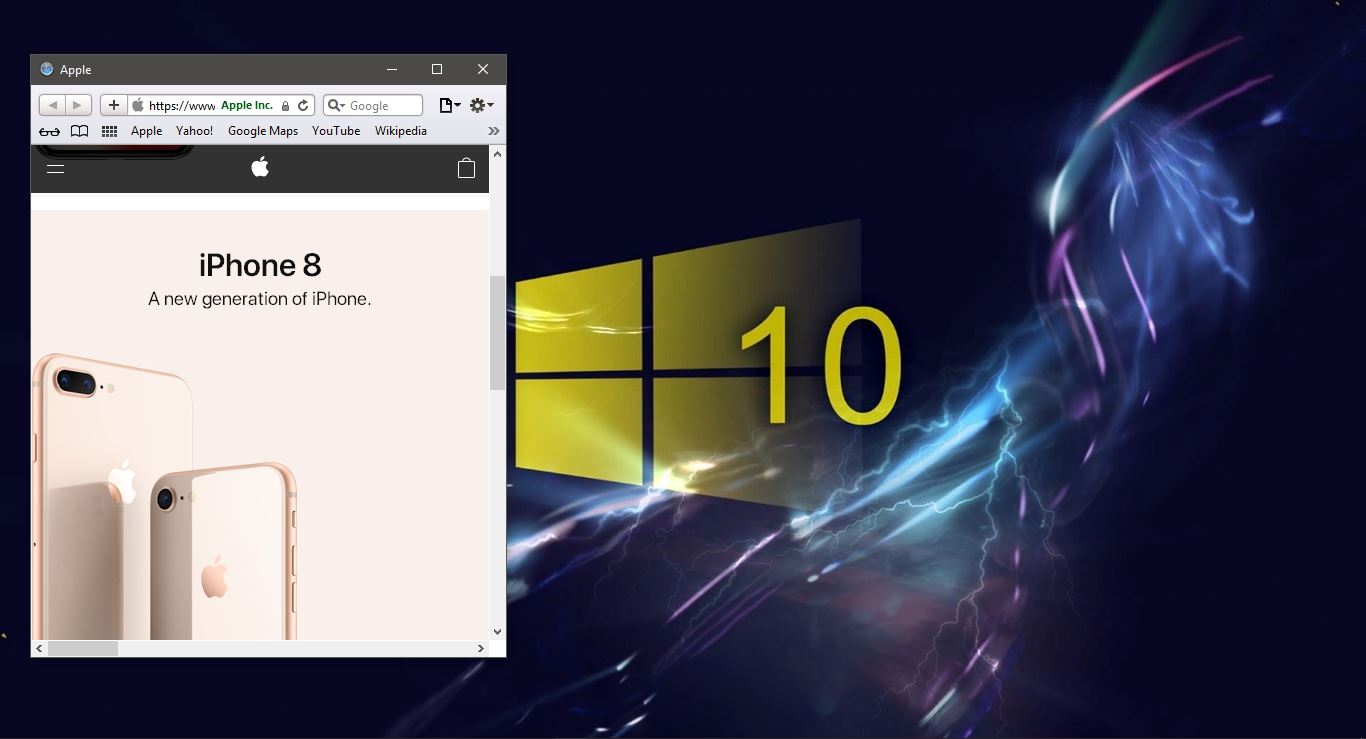Click the Safari compass icon in title bar
1366x739 pixels.
click(47, 69)
